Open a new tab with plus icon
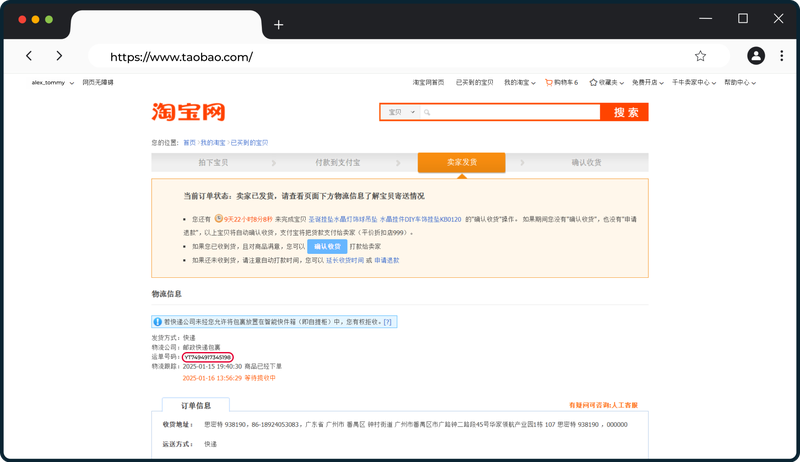Image resolution: width=800 pixels, height=462 pixels. pos(278,24)
